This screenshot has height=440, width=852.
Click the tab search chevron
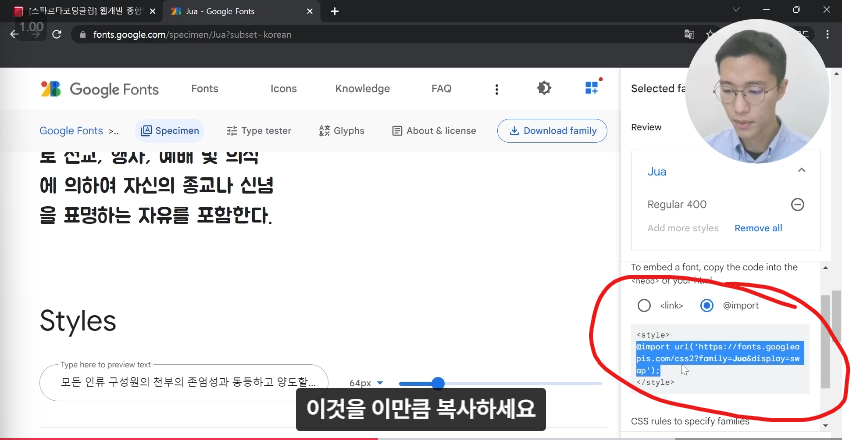tap(736, 10)
